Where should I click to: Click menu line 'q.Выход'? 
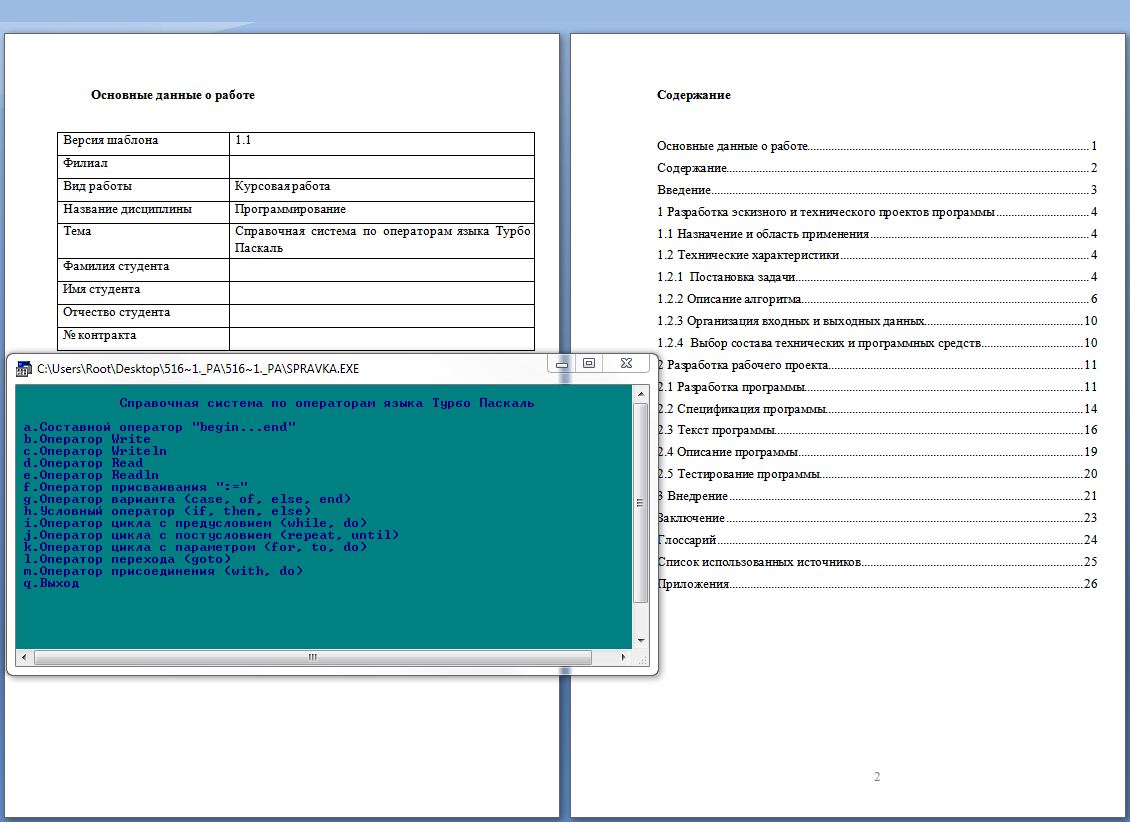tap(51, 583)
